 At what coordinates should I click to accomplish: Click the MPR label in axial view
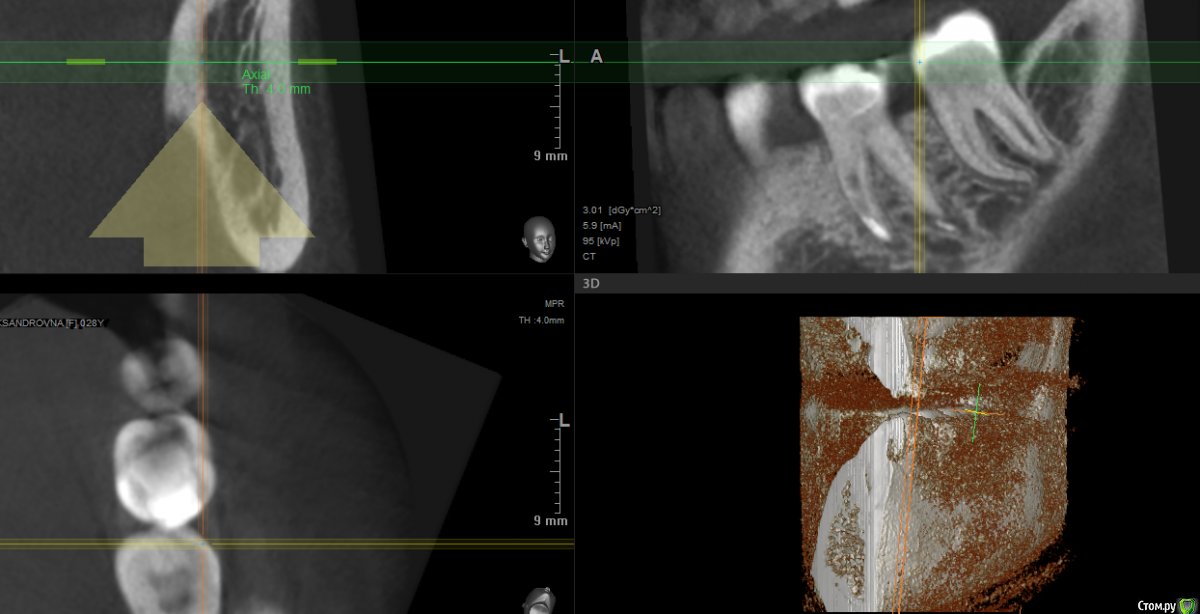click(555, 305)
